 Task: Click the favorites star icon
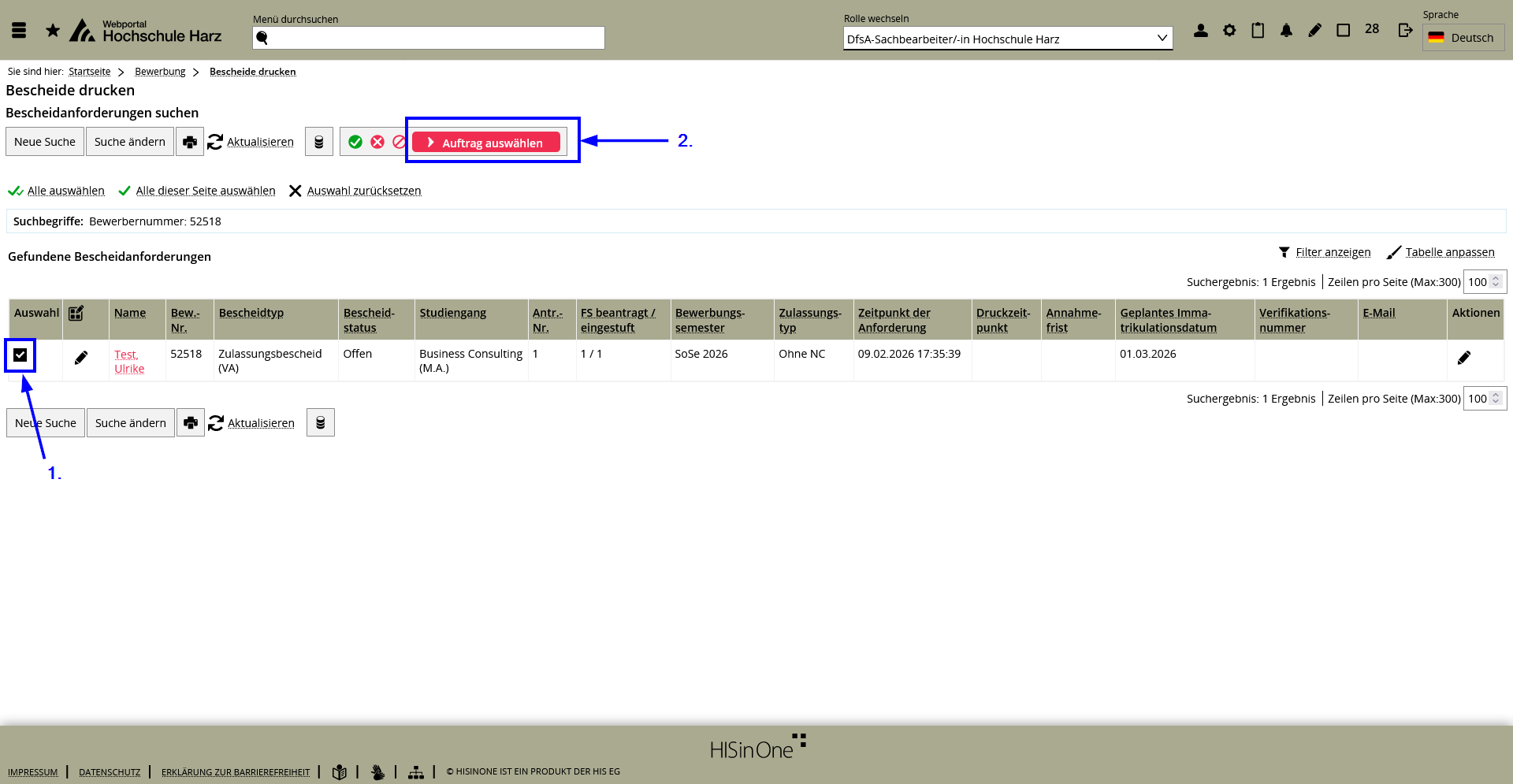53,31
